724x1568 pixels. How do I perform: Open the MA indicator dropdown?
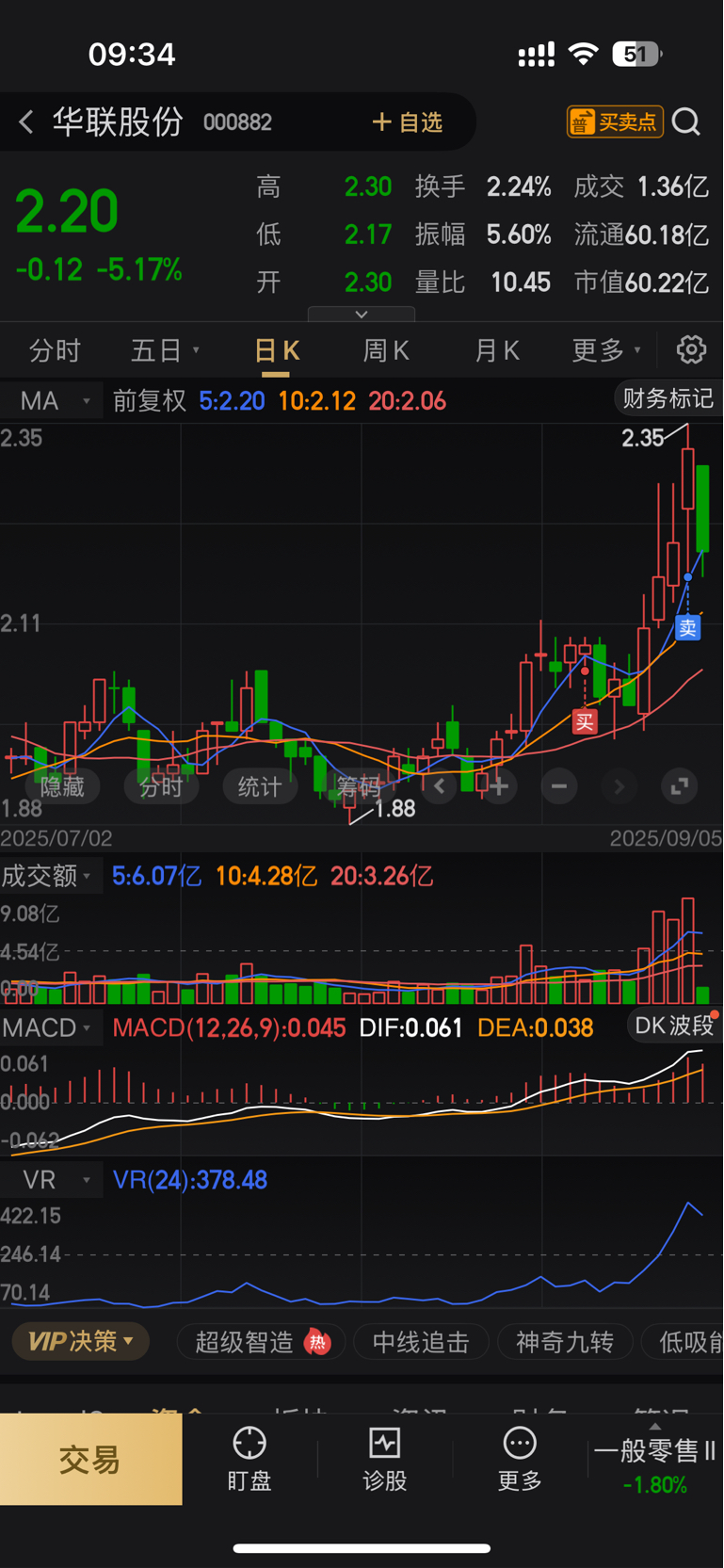coord(51,401)
